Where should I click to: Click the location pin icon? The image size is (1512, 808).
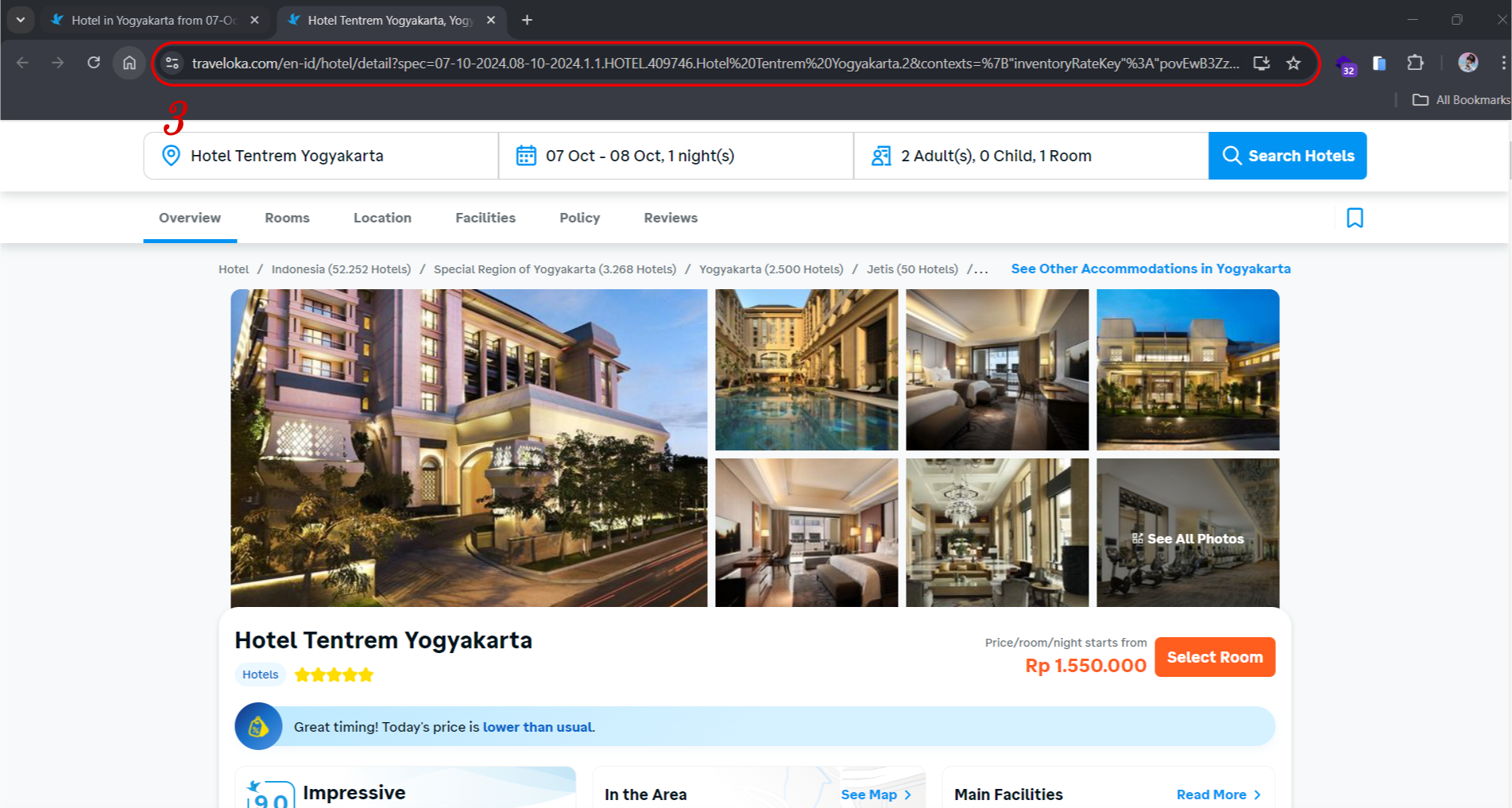pyautogui.click(x=171, y=156)
